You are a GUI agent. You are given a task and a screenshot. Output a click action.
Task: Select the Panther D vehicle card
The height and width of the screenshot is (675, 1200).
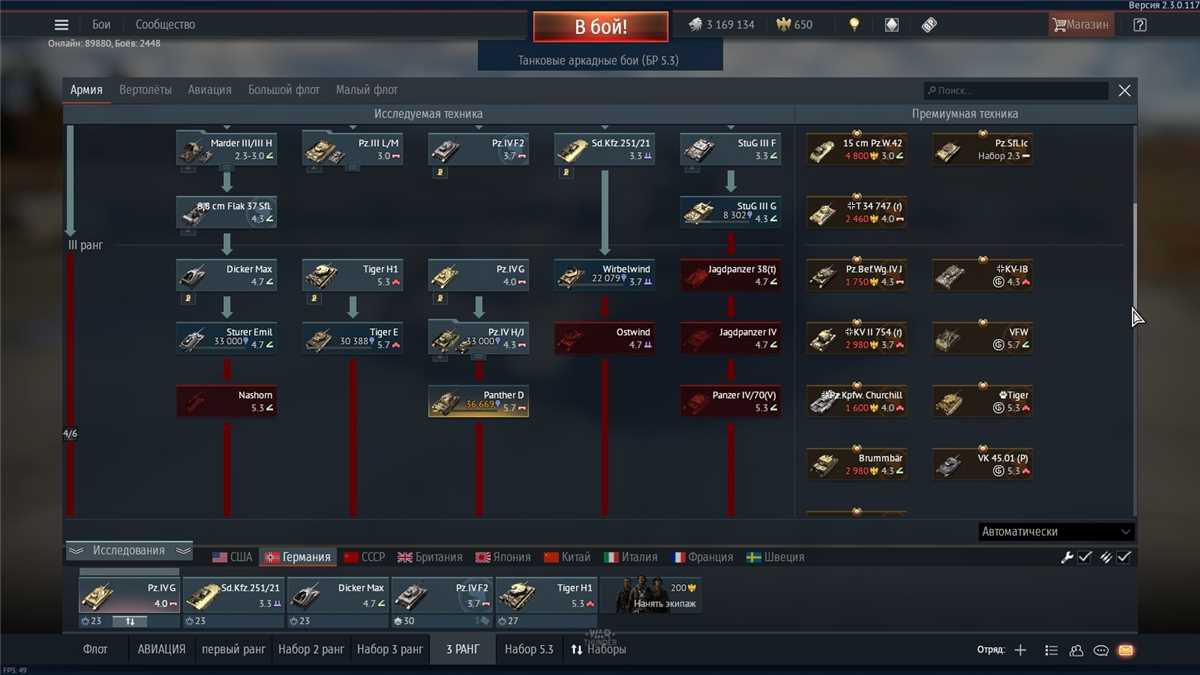pyautogui.click(x=479, y=401)
